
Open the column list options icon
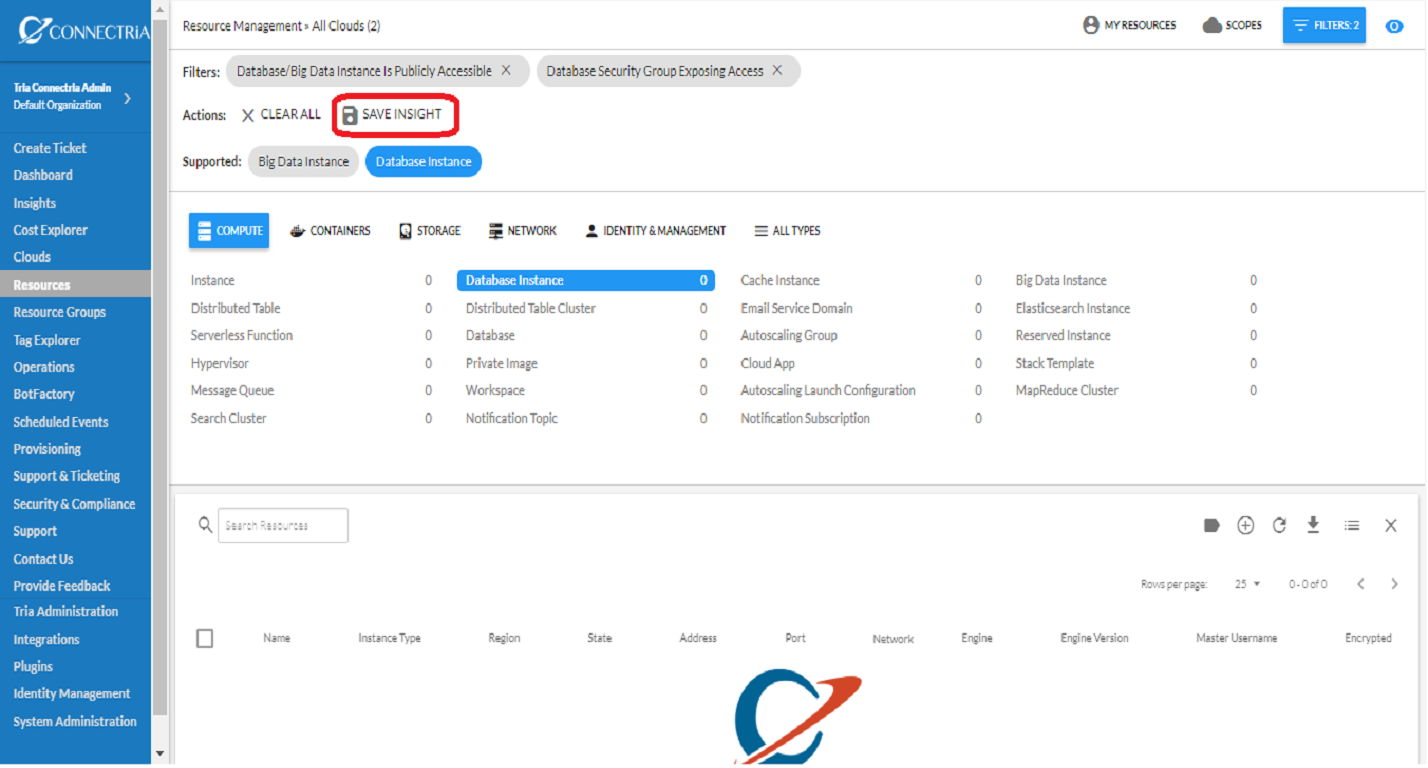pyautogui.click(x=1352, y=525)
